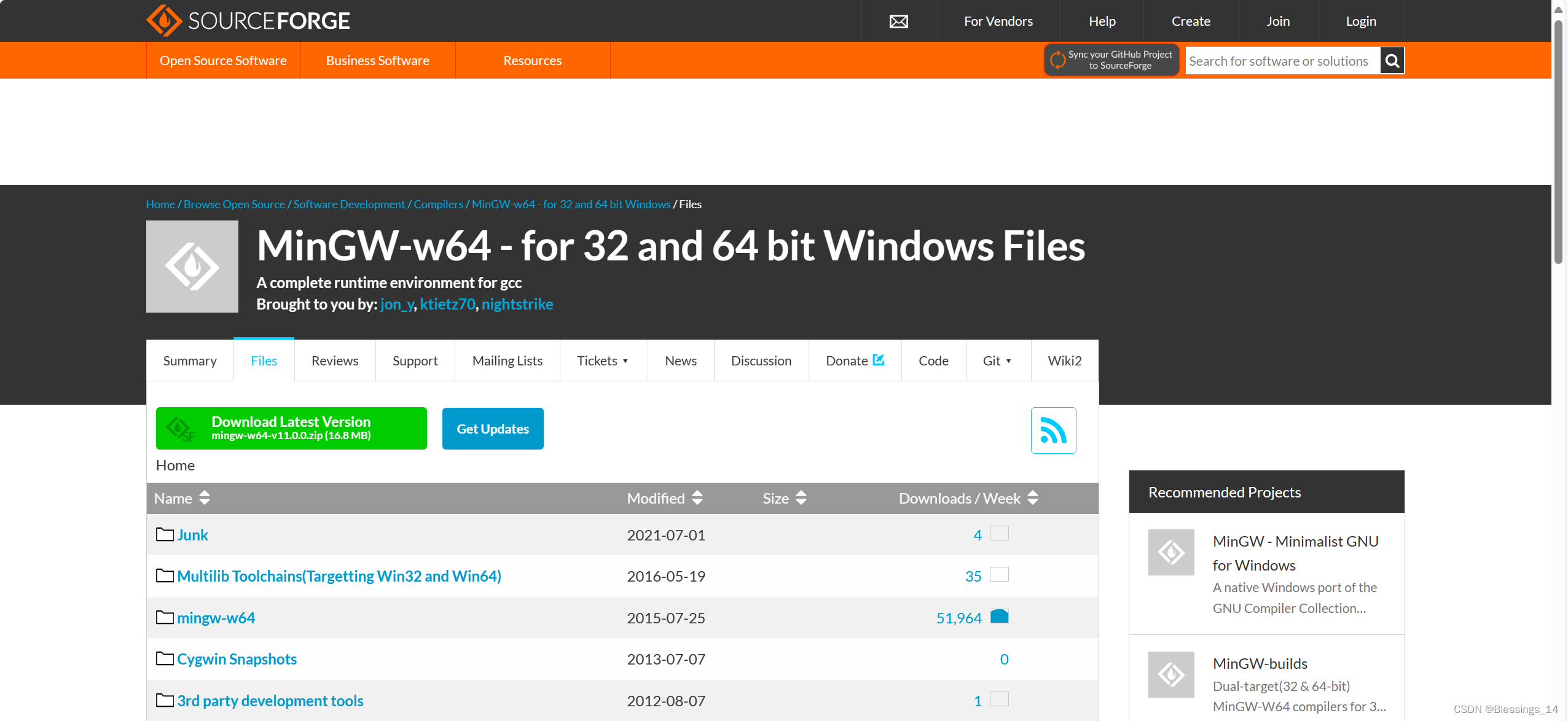The height and width of the screenshot is (721, 1568).
Task: Click Download Latest Version button
Action: click(291, 428)
